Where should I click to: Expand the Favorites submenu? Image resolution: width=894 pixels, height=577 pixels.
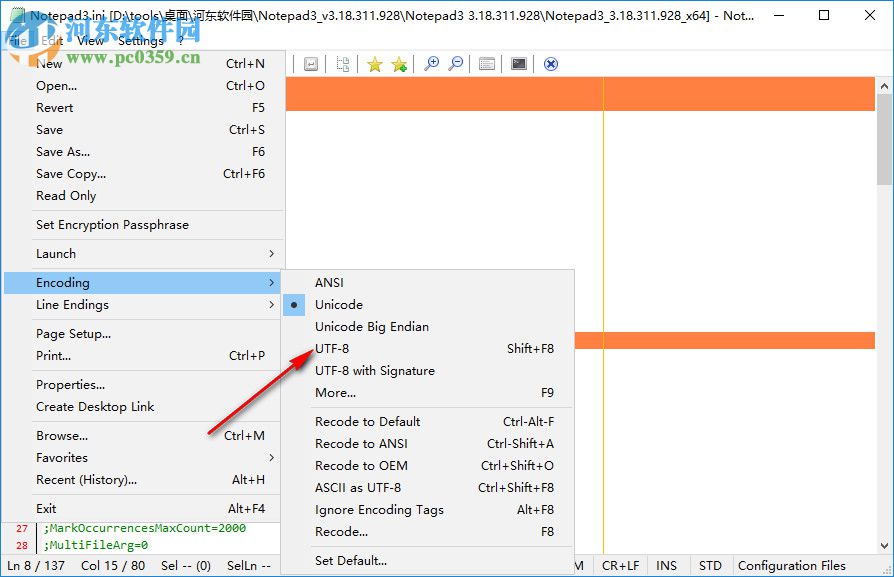[x=142, y=458]
